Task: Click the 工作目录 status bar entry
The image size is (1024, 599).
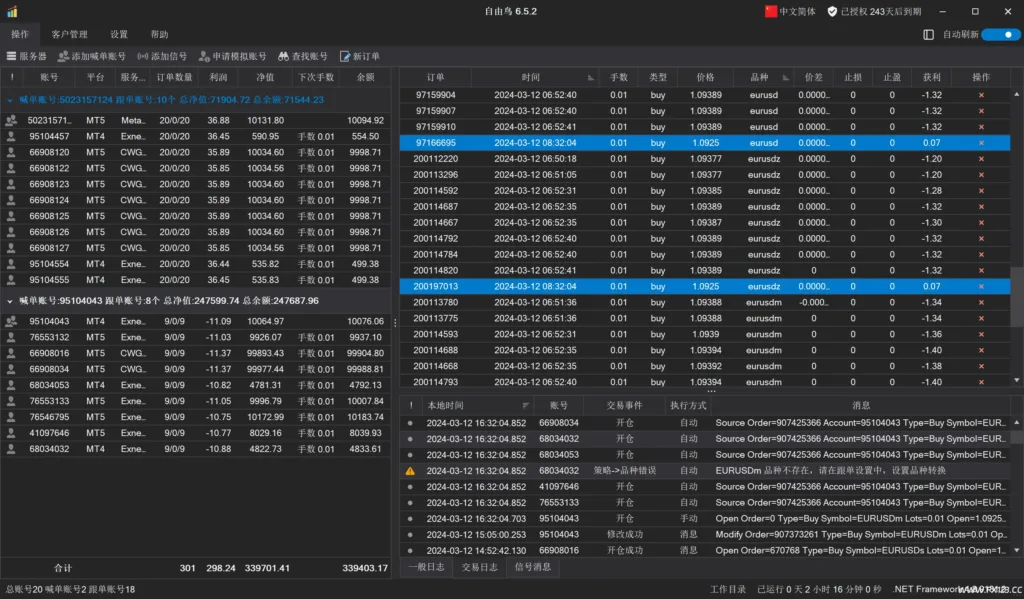Action: 728,589
